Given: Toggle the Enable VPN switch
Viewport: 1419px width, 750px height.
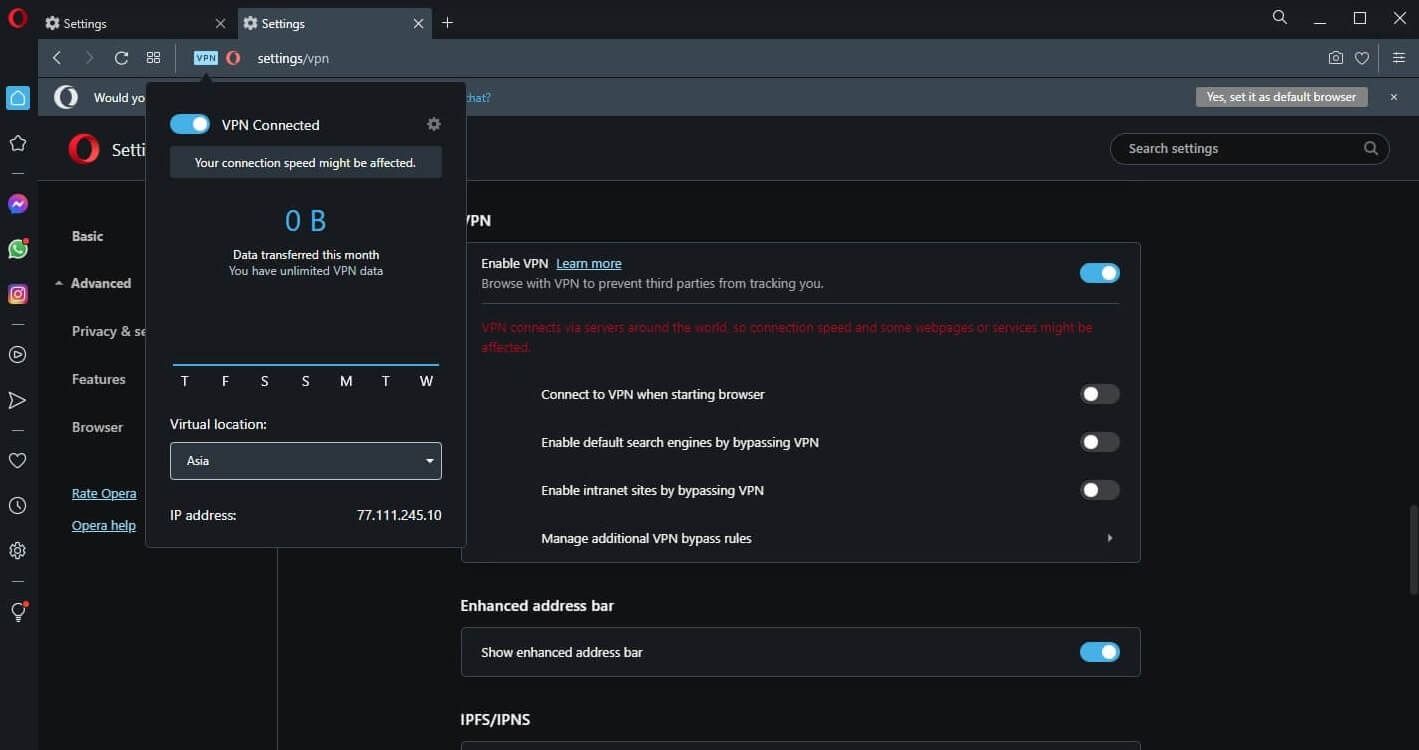Looking at the screenshot, I should [1099, 273].
